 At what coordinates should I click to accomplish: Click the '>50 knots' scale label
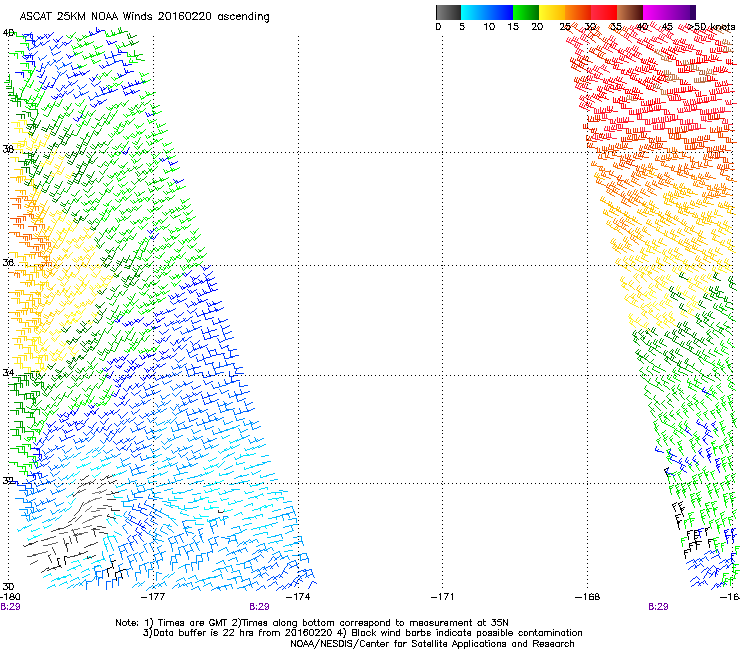[x=711, y=27]
